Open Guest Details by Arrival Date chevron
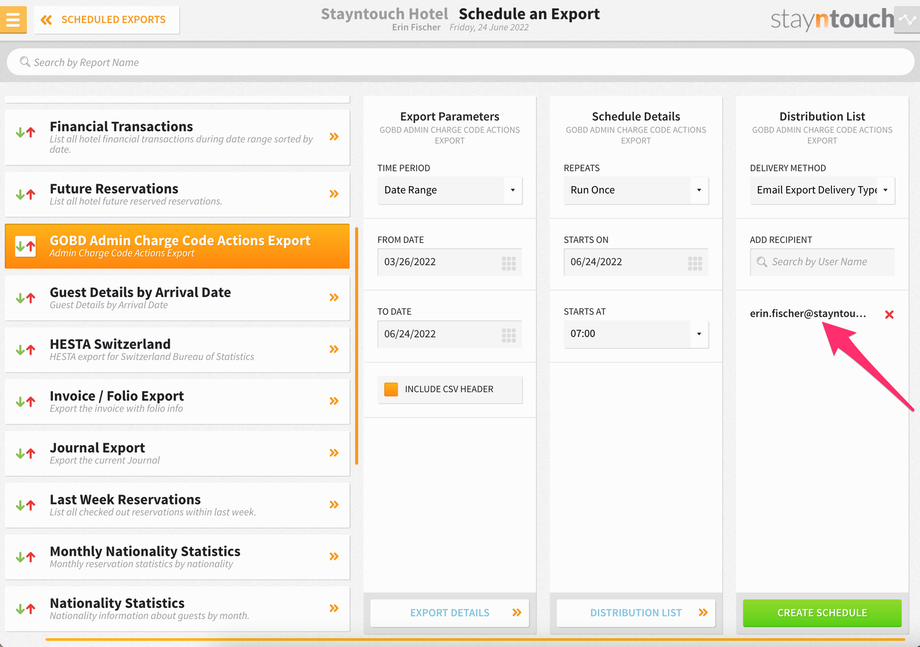The width and height of the screenshot is (920, 647). [334, 297]
